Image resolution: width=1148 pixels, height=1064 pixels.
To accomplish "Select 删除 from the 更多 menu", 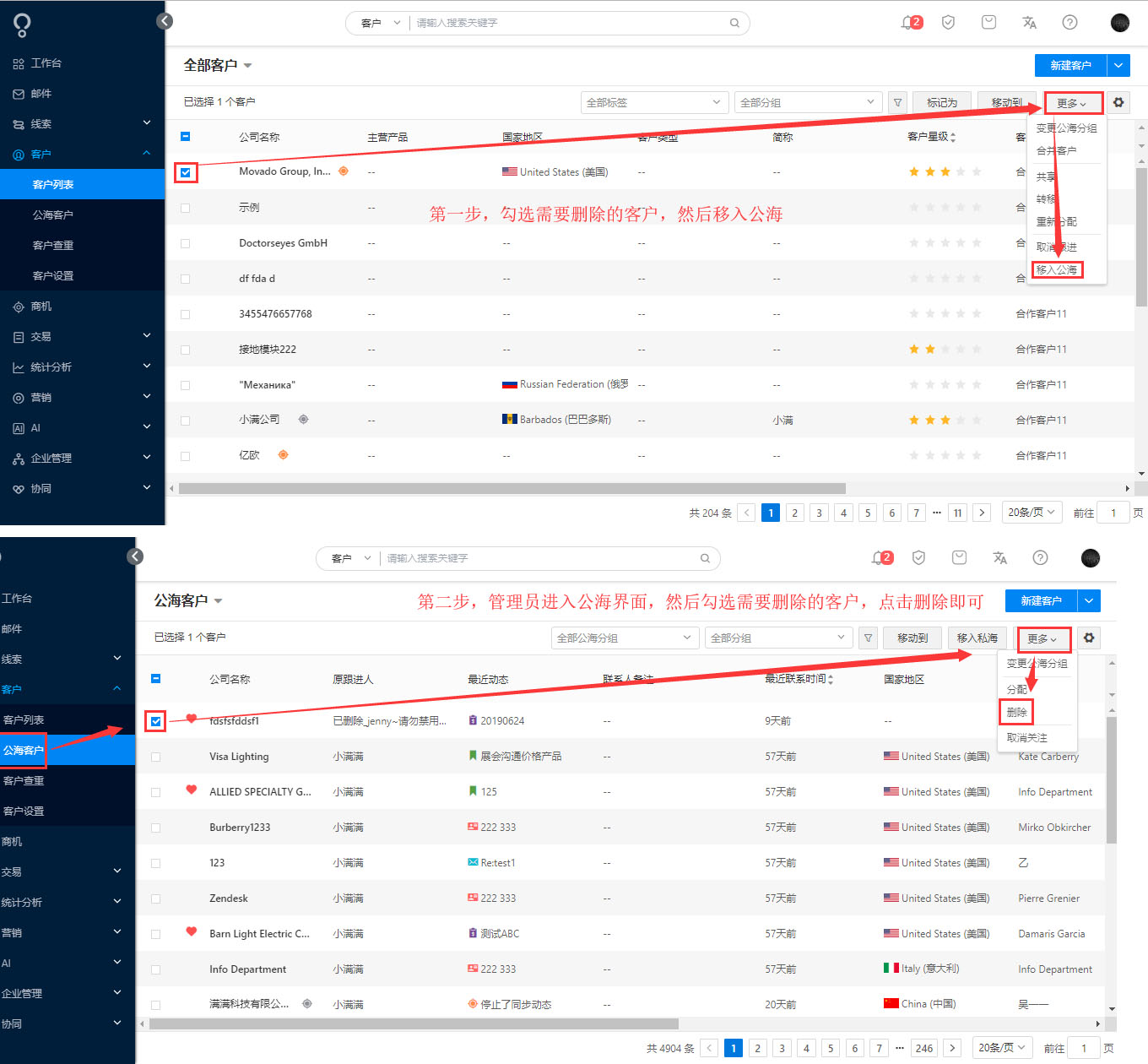I will pyautogui.click(x=1016, y=712).
